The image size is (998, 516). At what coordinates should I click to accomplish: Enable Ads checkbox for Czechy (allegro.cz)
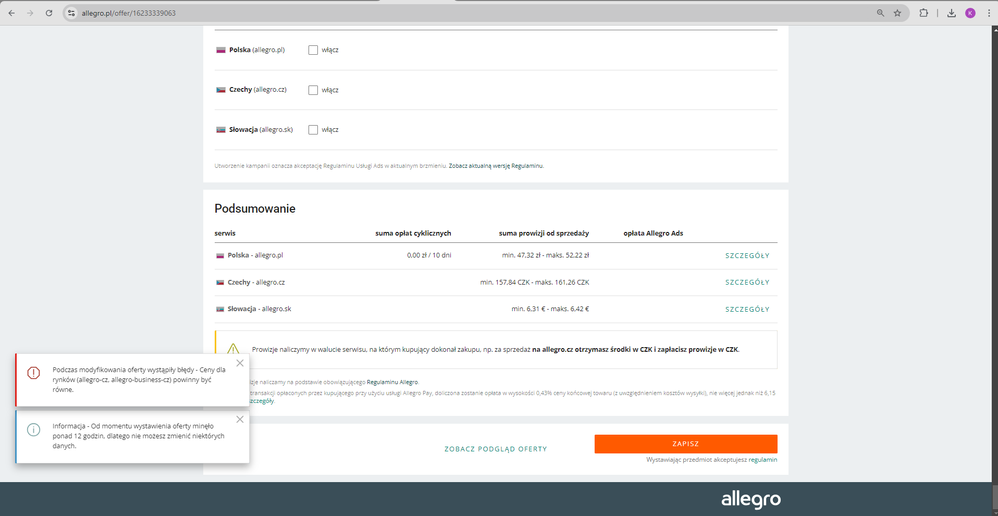pos(313,90)
